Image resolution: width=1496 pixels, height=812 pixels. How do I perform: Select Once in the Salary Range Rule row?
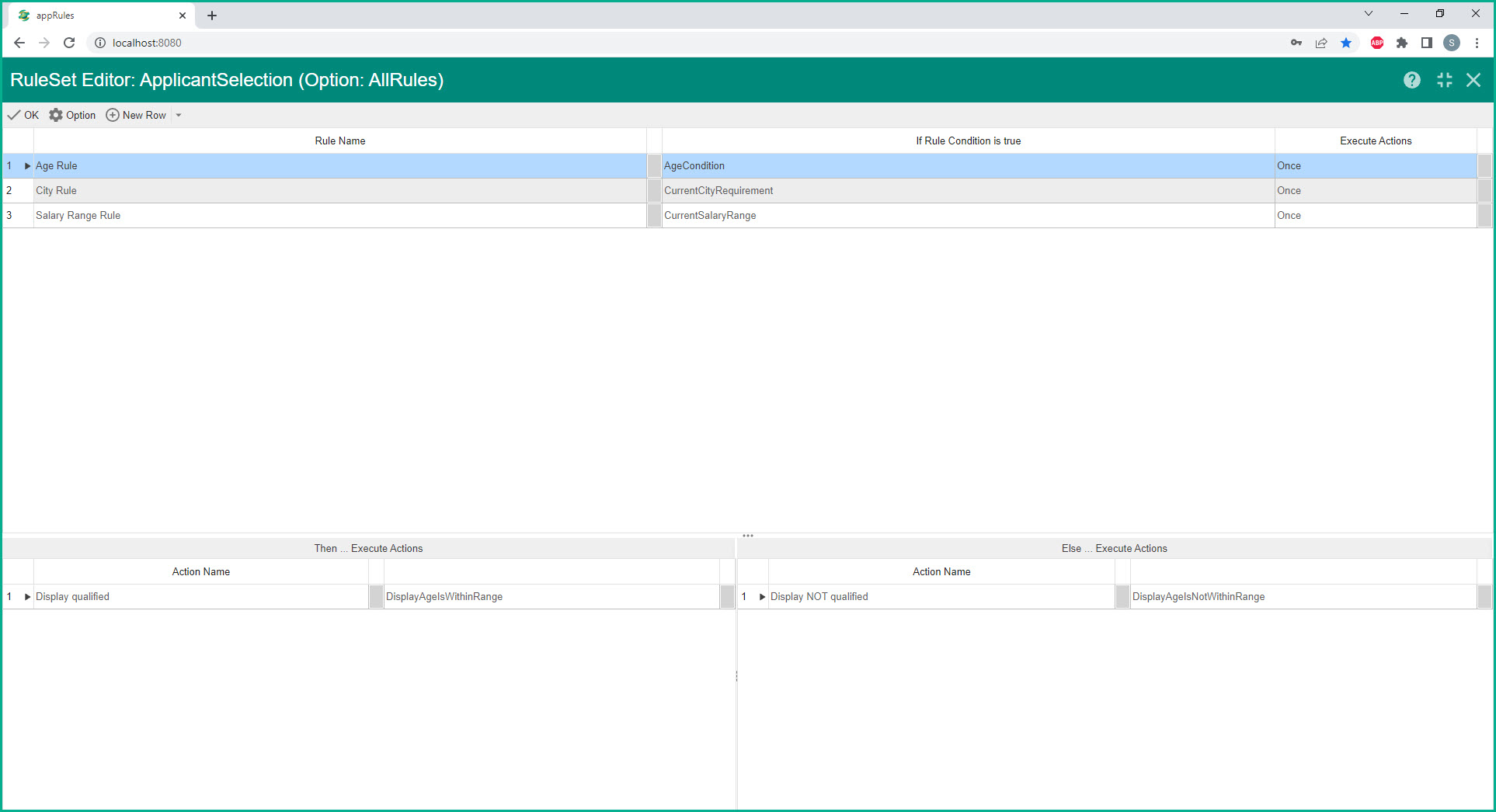click(1376, 216)
